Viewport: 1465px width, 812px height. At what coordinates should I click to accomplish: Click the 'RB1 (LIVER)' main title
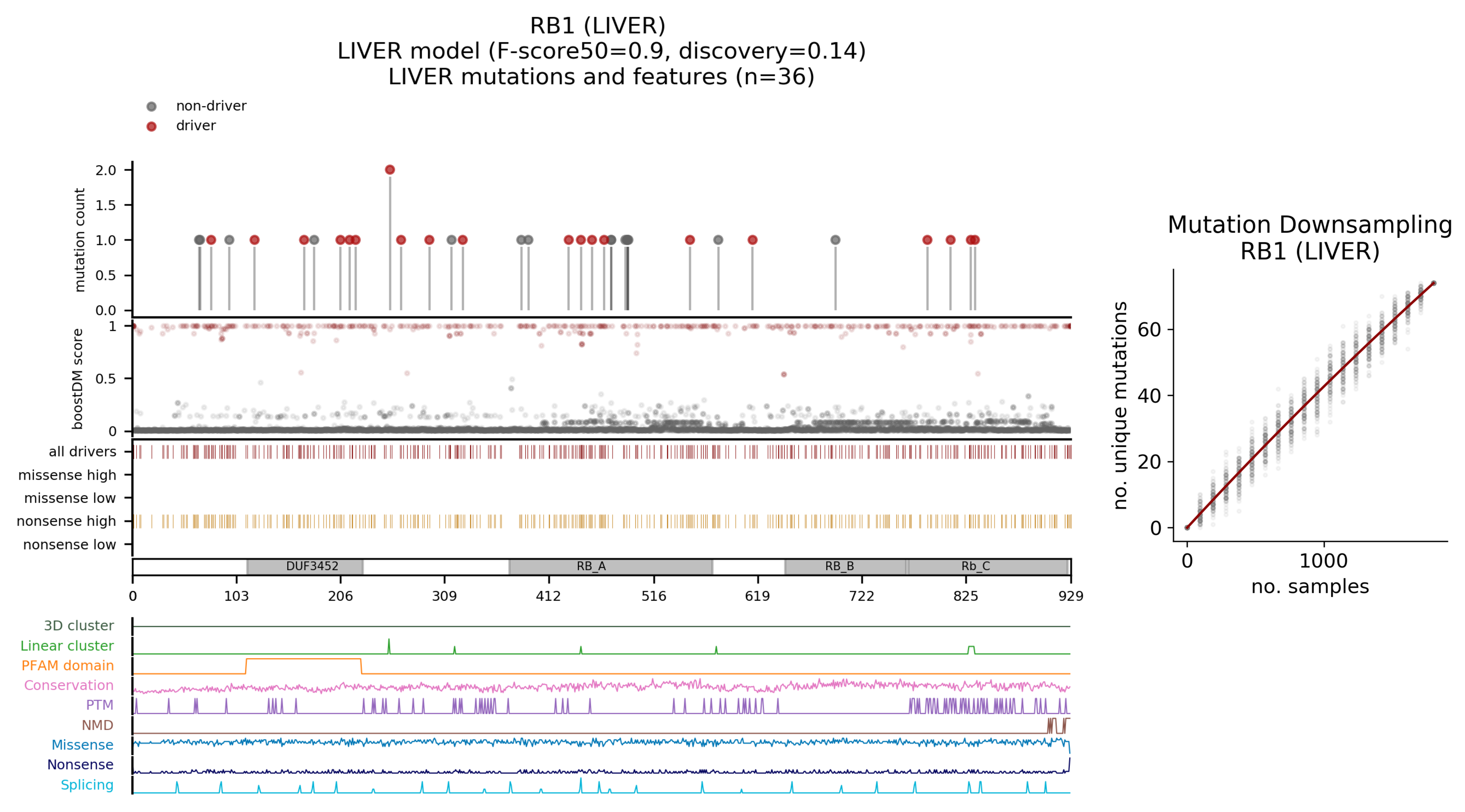(598, 26)
